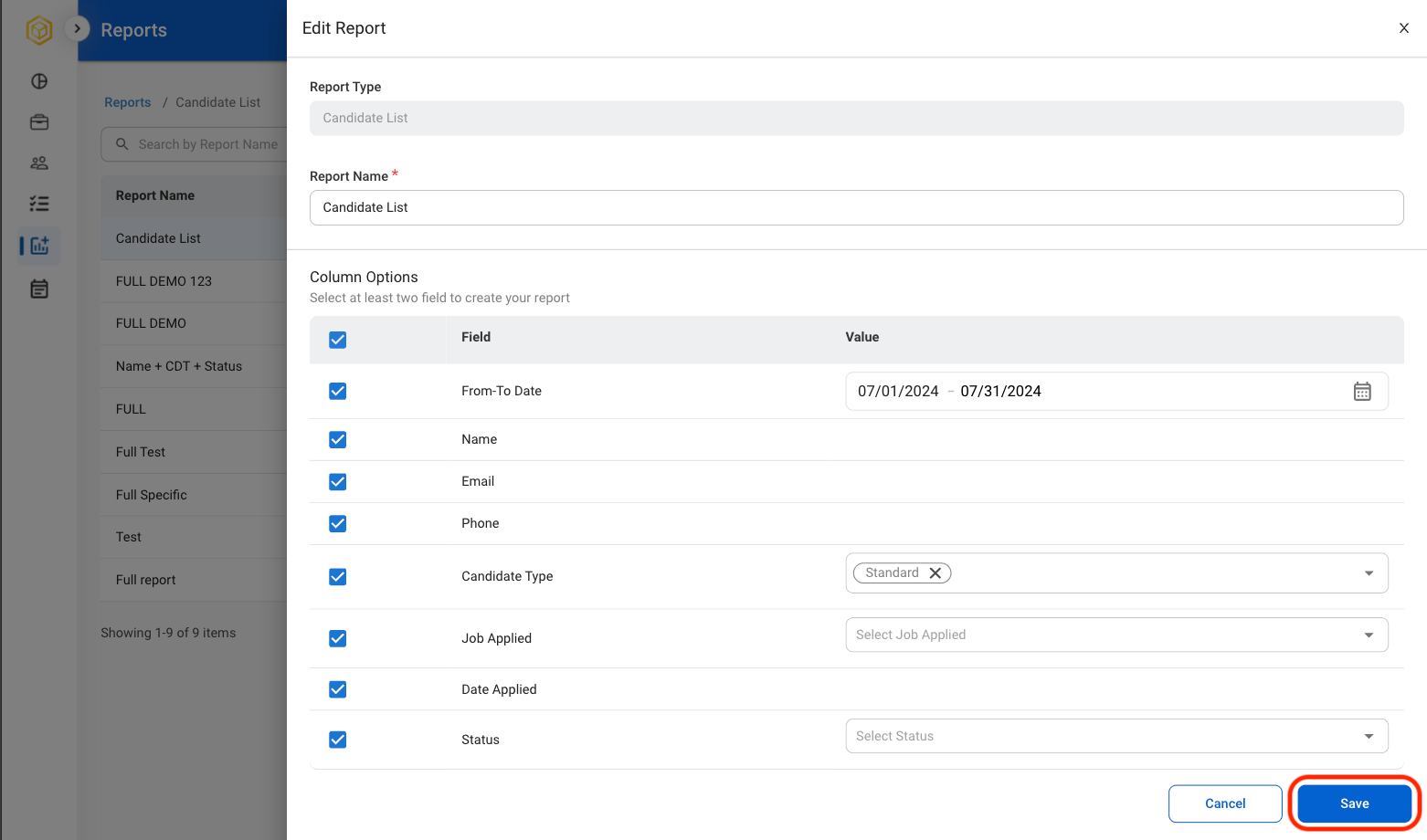This screenshot has height=840, width=1427.
Task: Open the checklist tasks sidebar icon
Action: click(39, 204)
